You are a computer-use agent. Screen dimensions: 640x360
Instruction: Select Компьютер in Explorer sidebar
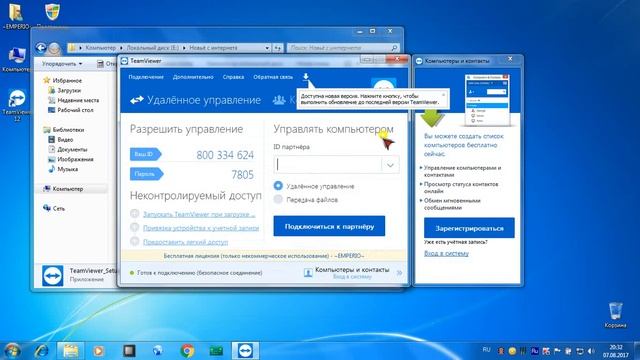(x=67, y=189)
